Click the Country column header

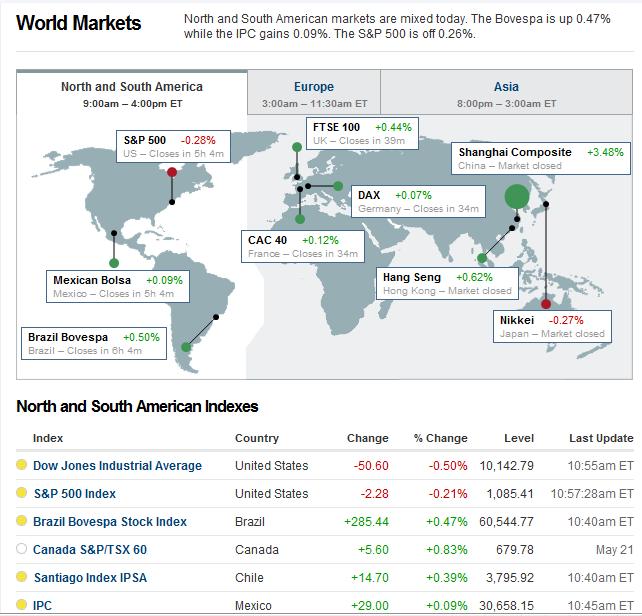pos(257,438)
